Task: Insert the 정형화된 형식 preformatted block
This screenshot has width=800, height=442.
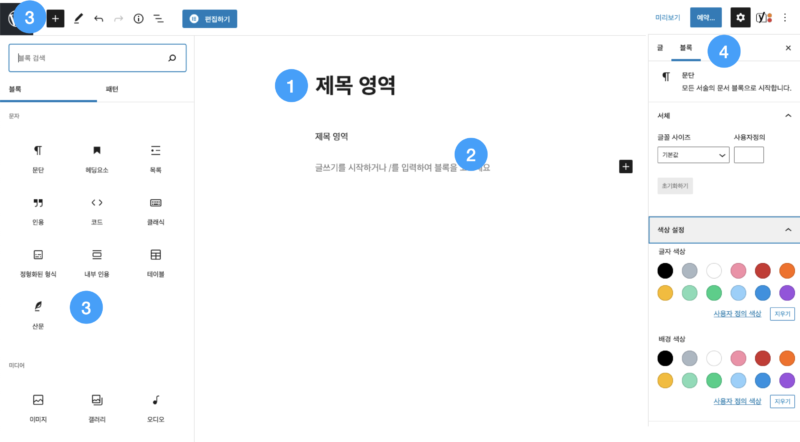Action: (38, 263)
